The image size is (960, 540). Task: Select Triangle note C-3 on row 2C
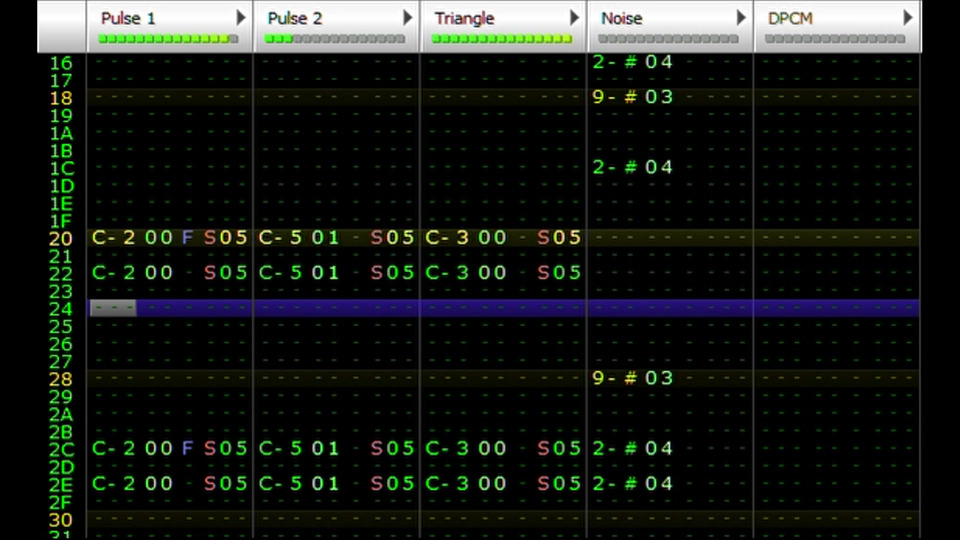click(447, 448)
